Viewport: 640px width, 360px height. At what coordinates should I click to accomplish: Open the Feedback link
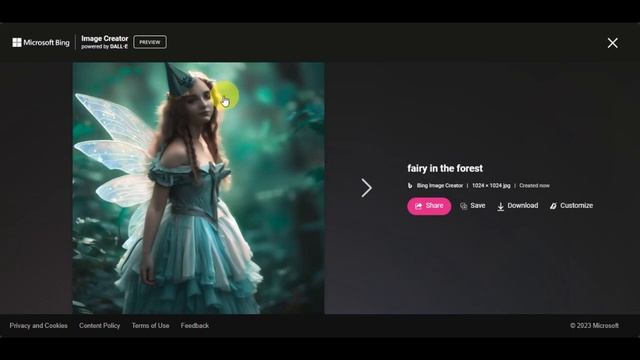pos(195,326)
